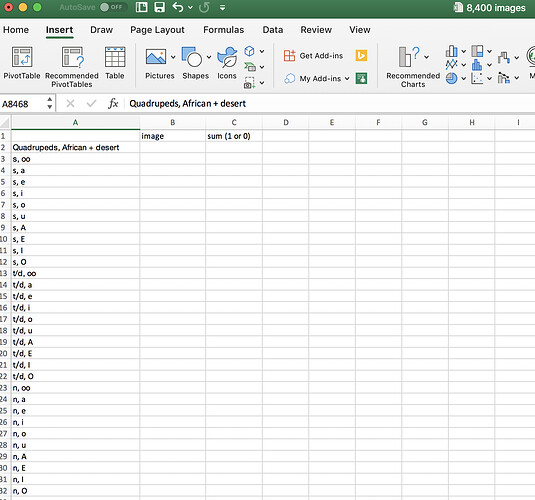Insert a pie chart
The height and width of the screenshot is (500, 535).
click(x=451, y=78)
